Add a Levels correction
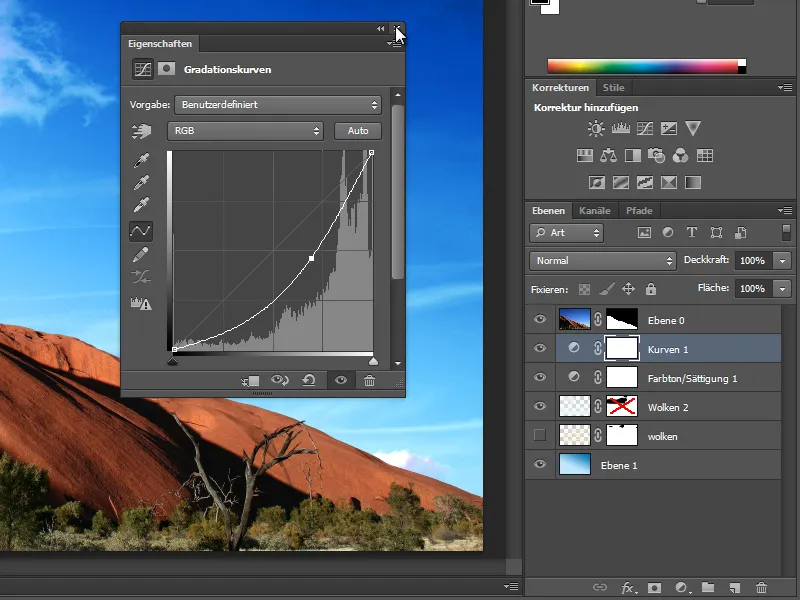800x600 pixels. click(x=620, y=128)
